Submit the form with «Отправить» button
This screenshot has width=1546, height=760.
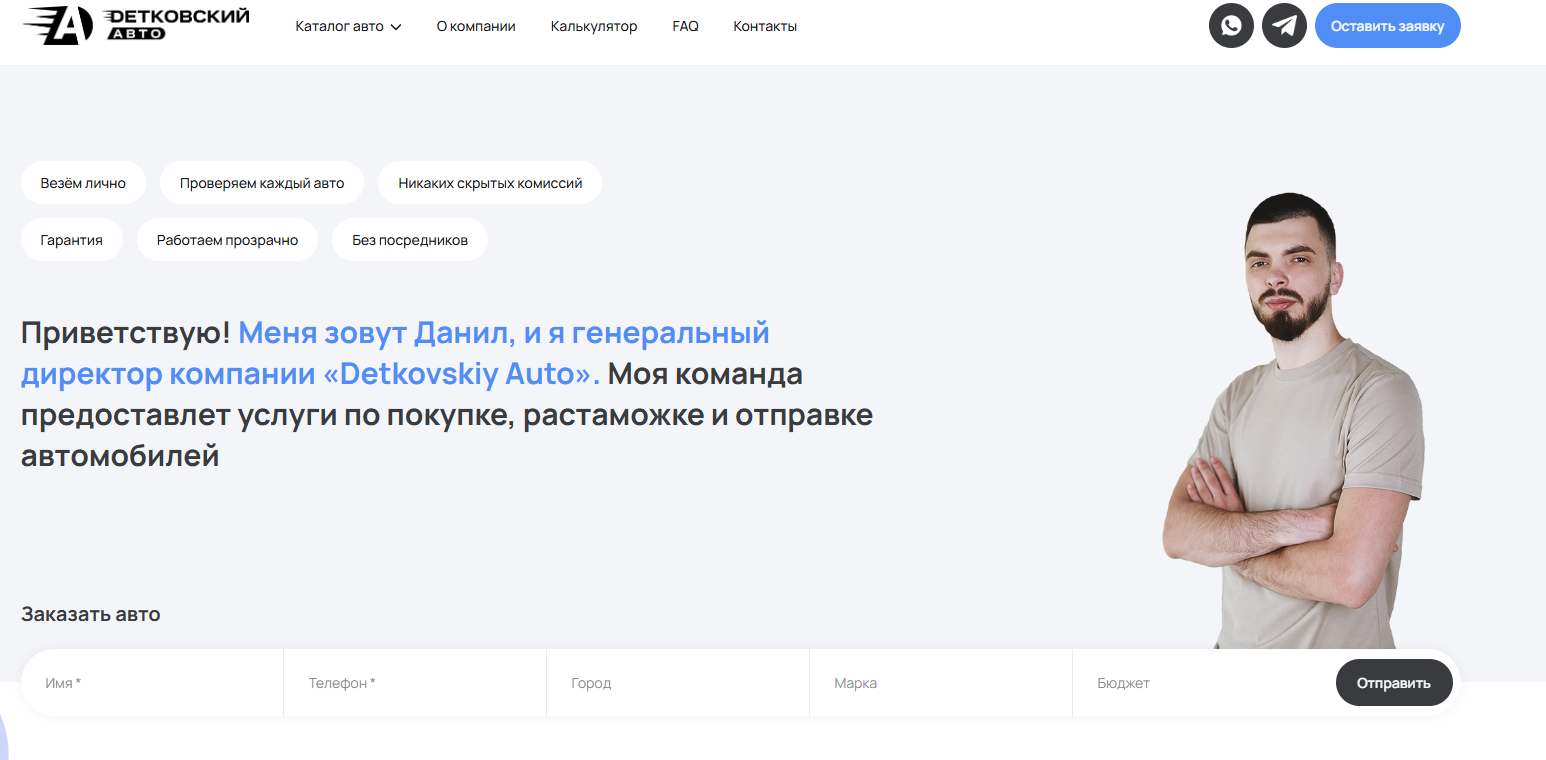click(1394, 682)
